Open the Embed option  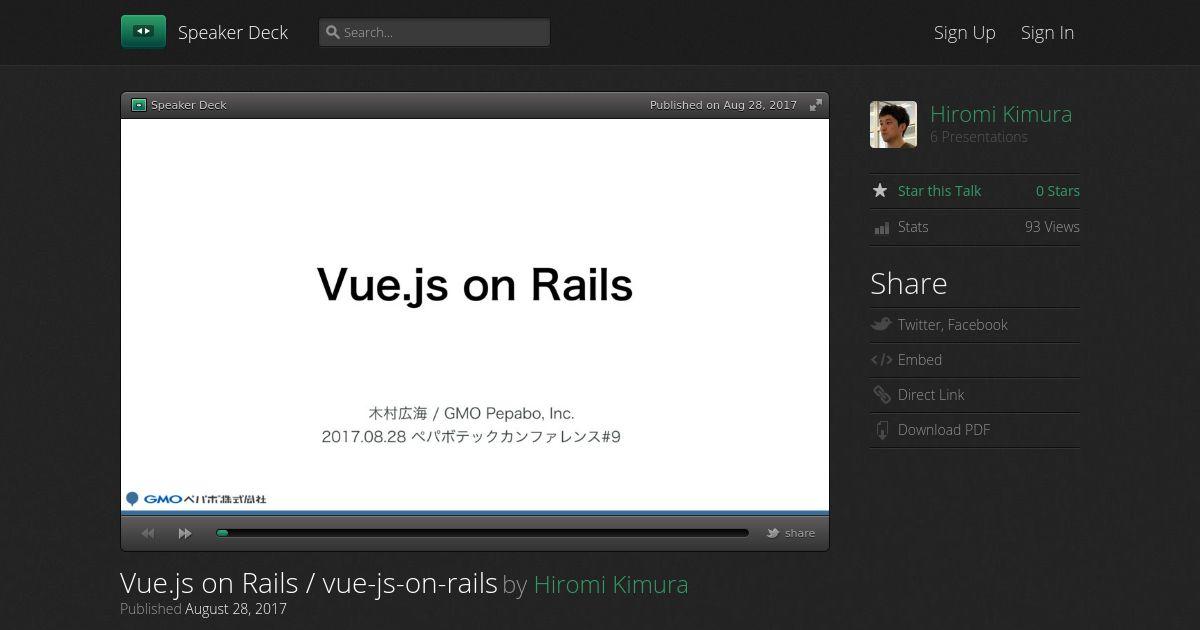920,360
